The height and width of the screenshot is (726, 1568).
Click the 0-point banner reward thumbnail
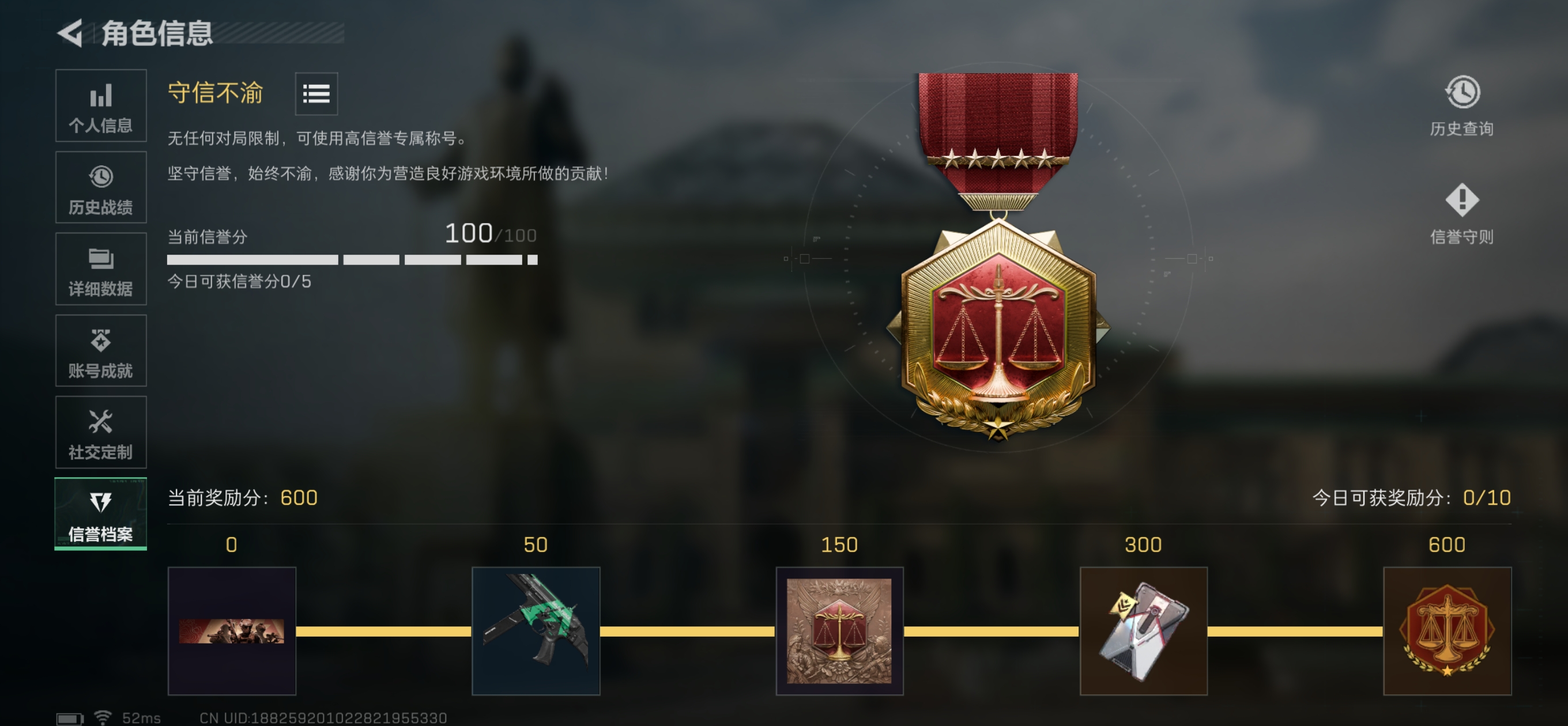[232, 631]
